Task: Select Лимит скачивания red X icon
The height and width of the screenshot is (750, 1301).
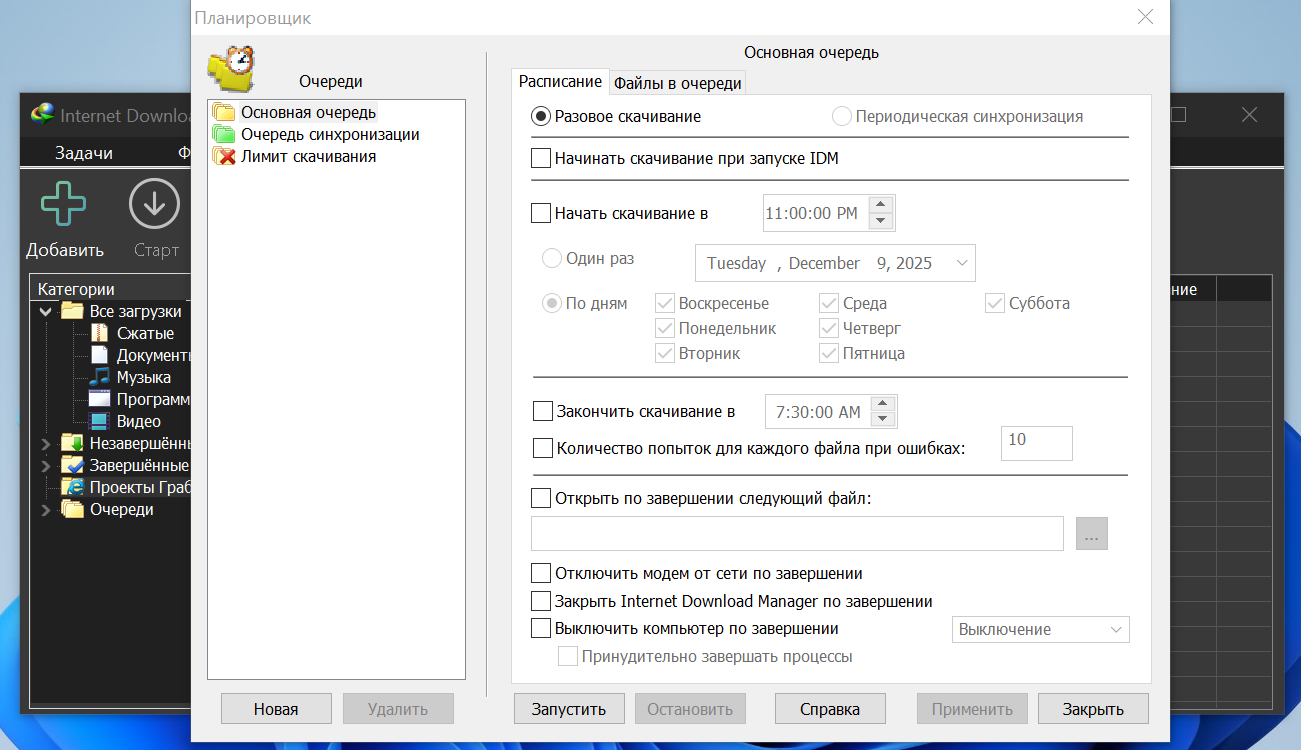Action: [223, 157]
